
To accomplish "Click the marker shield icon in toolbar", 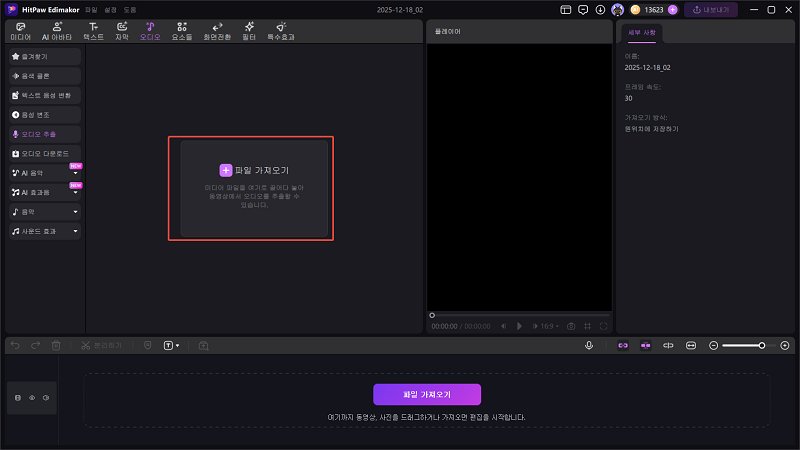I will (x=147, y=345).
